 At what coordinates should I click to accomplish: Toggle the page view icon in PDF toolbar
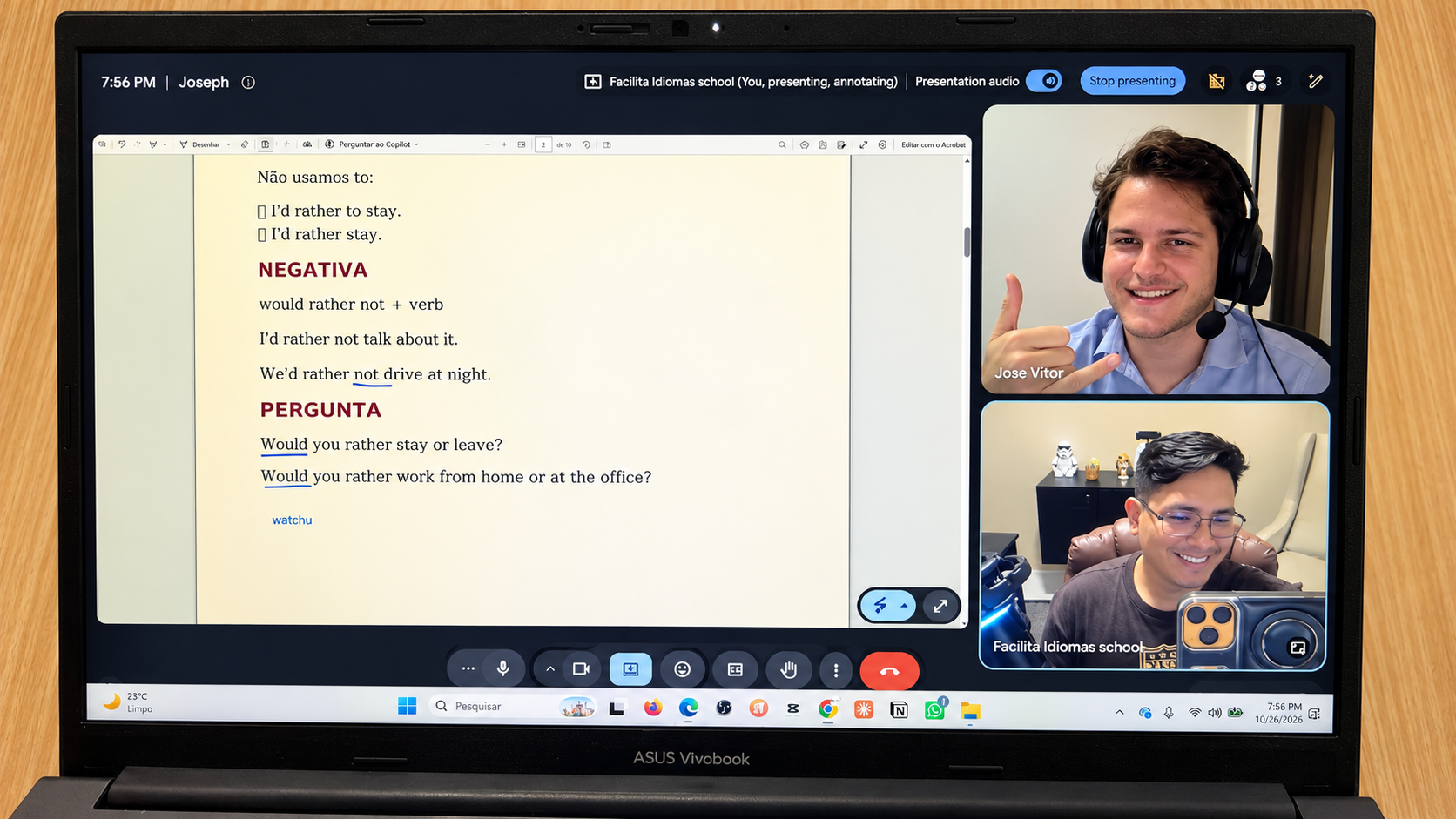[607, 144]
